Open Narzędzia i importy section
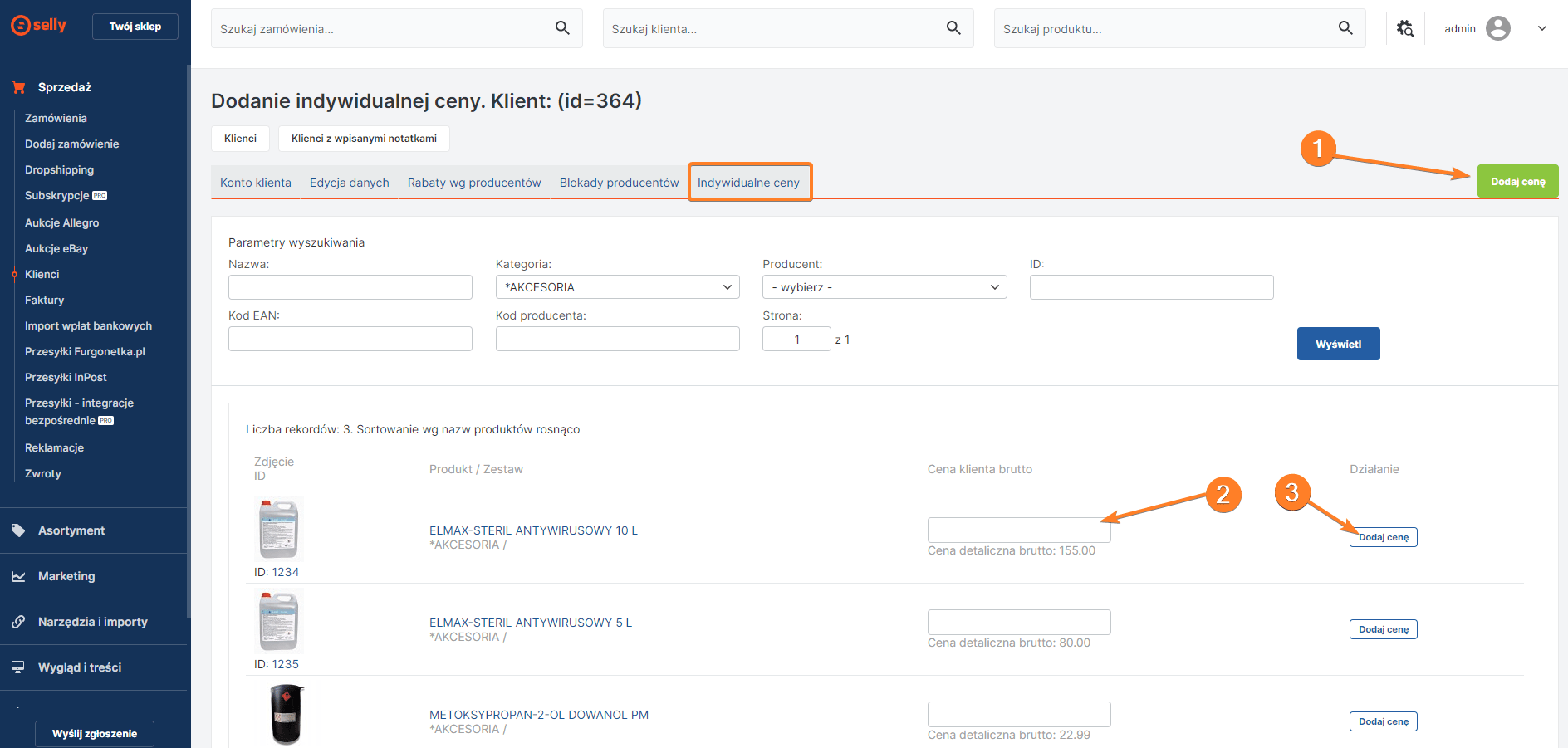The image size is (1568, 748). pos(92,622)
